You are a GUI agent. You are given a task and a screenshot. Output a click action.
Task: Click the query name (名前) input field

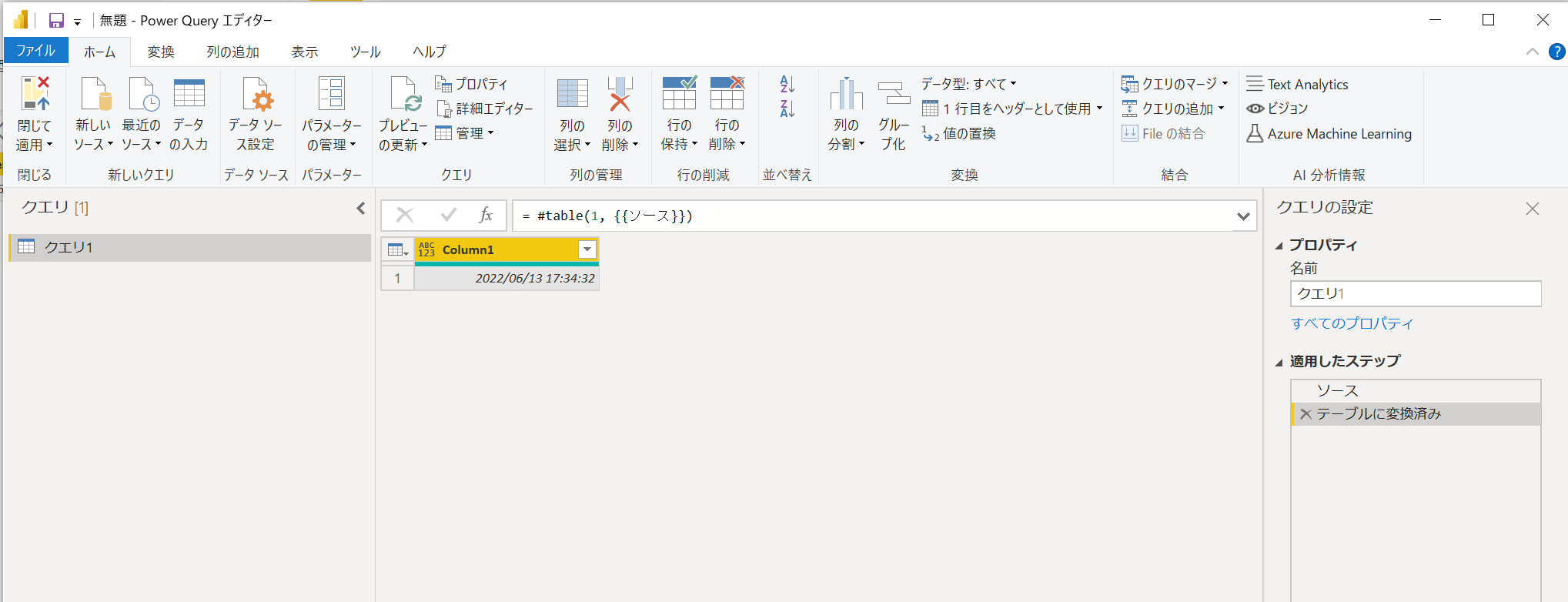point(1415,293)
